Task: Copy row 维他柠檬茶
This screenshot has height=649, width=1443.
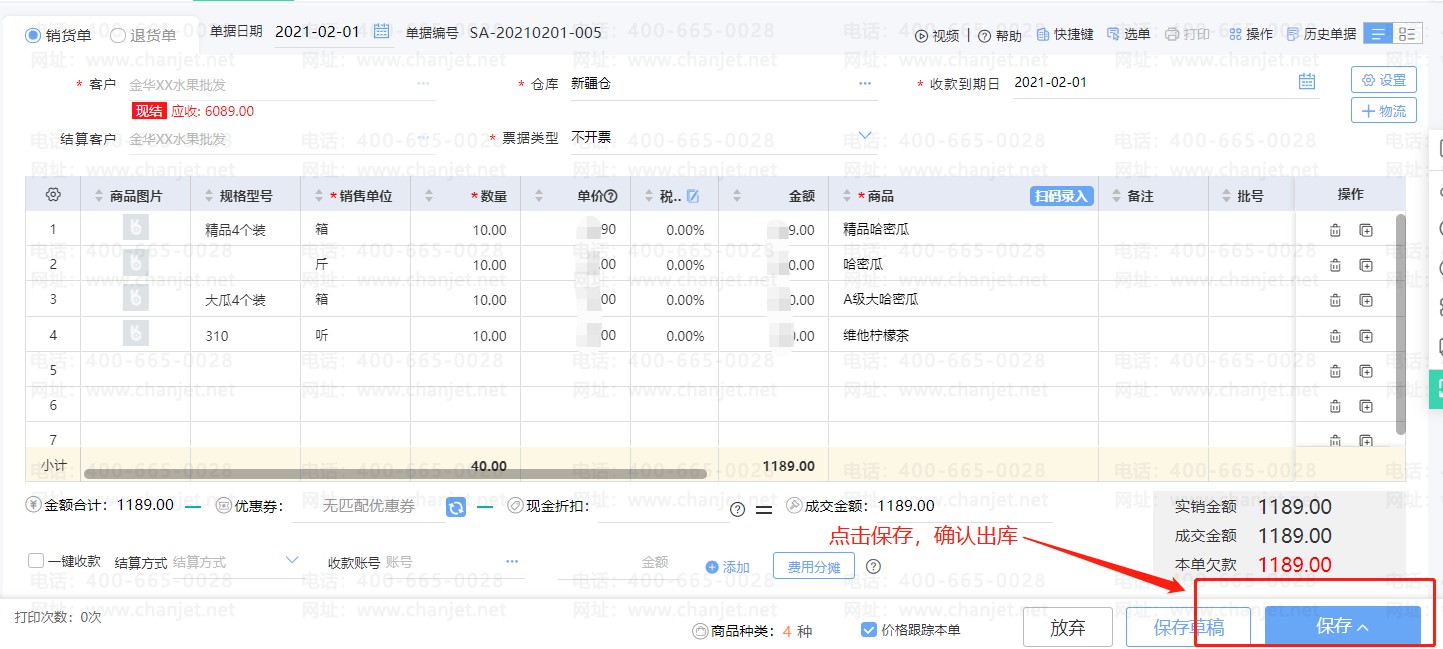Action: 1366,336
